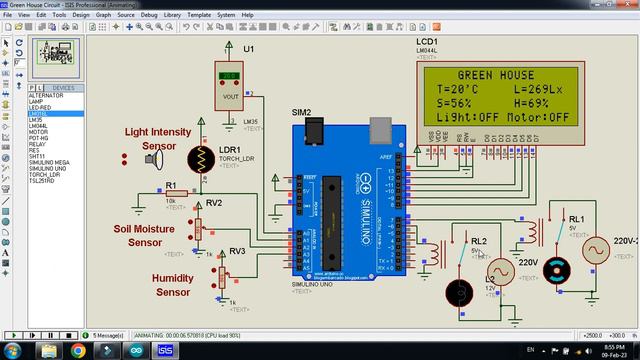The height and width of the screenshot is (360, 640).
Task: Open the Library menu
Action: (172, 15)
